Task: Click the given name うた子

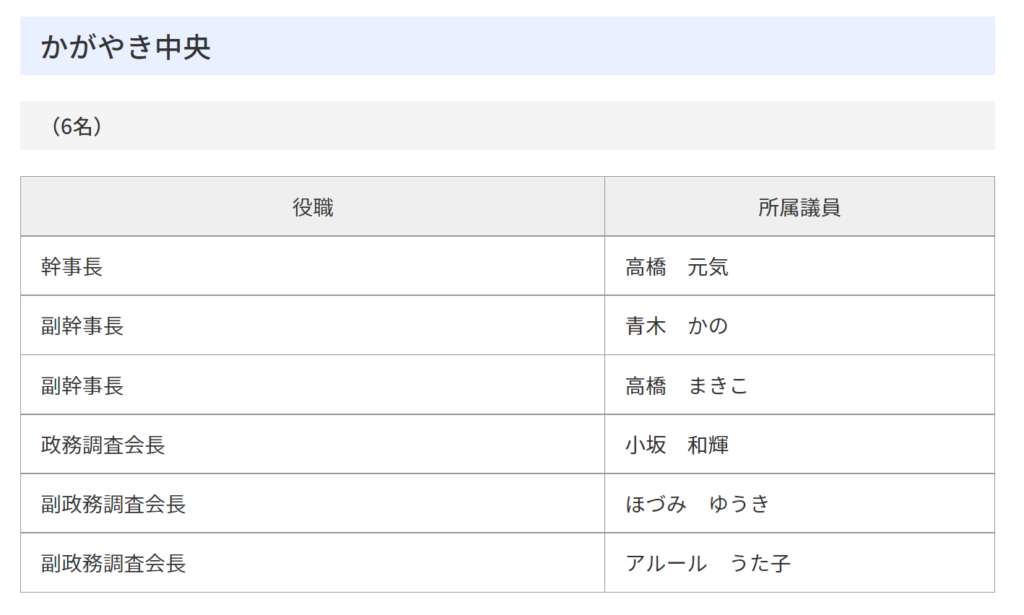Action: (x=760, y=563)
